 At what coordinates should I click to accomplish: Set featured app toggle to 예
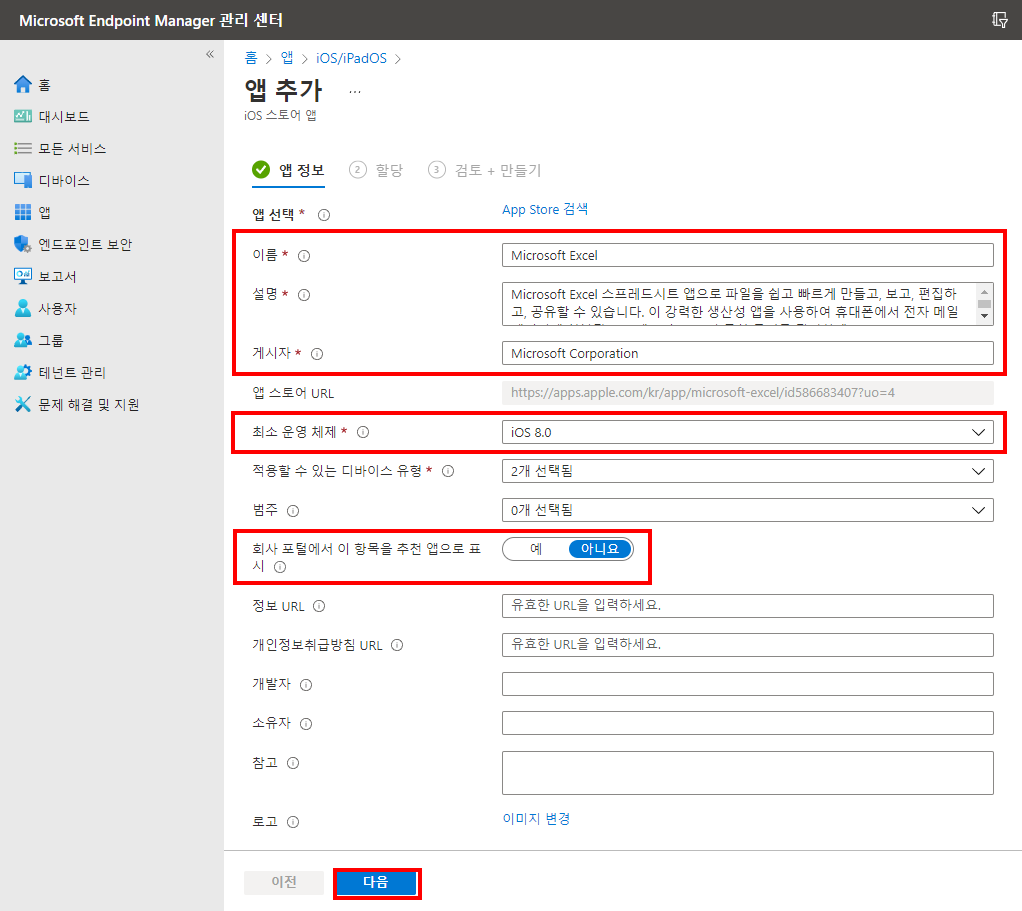(536, 549)
